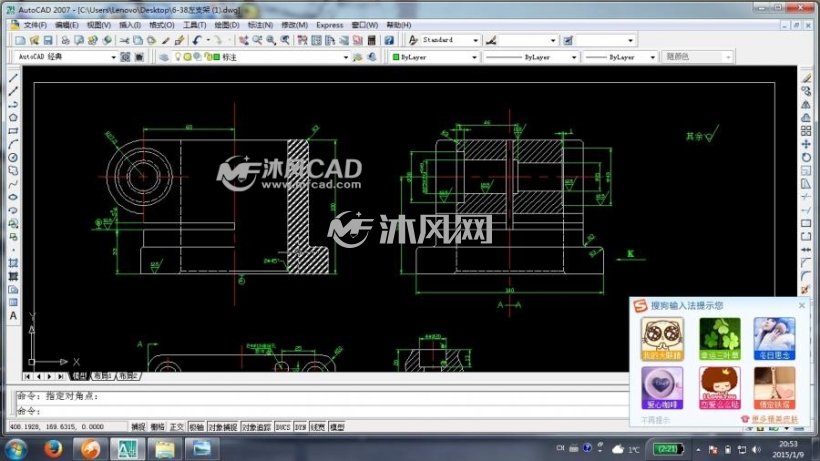
Task: Select the Multiline Text A tool
Action: [13, 316]
